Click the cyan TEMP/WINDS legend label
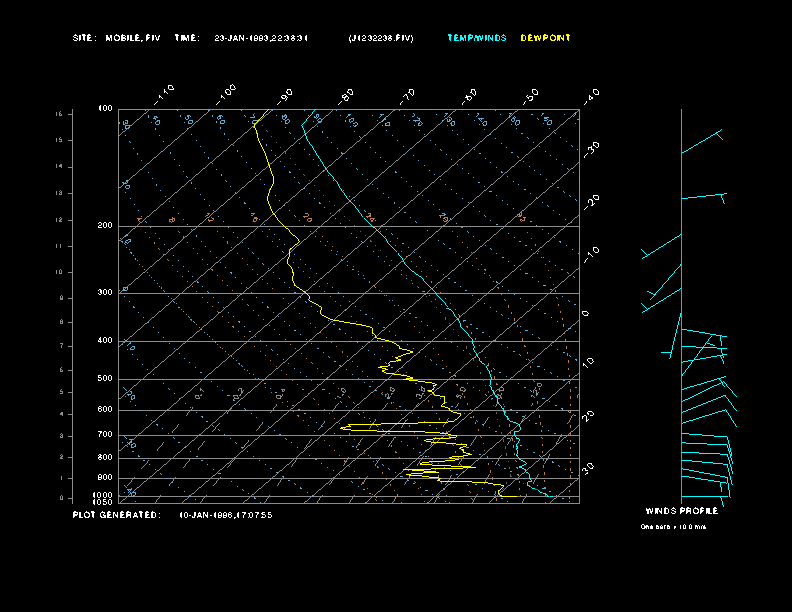This screenshot has height=612, width=792. pos(477,38)
